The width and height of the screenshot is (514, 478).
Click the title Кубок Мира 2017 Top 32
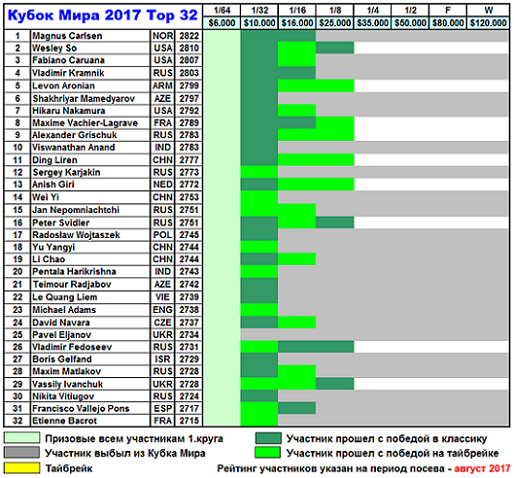(x=103, y=15)
